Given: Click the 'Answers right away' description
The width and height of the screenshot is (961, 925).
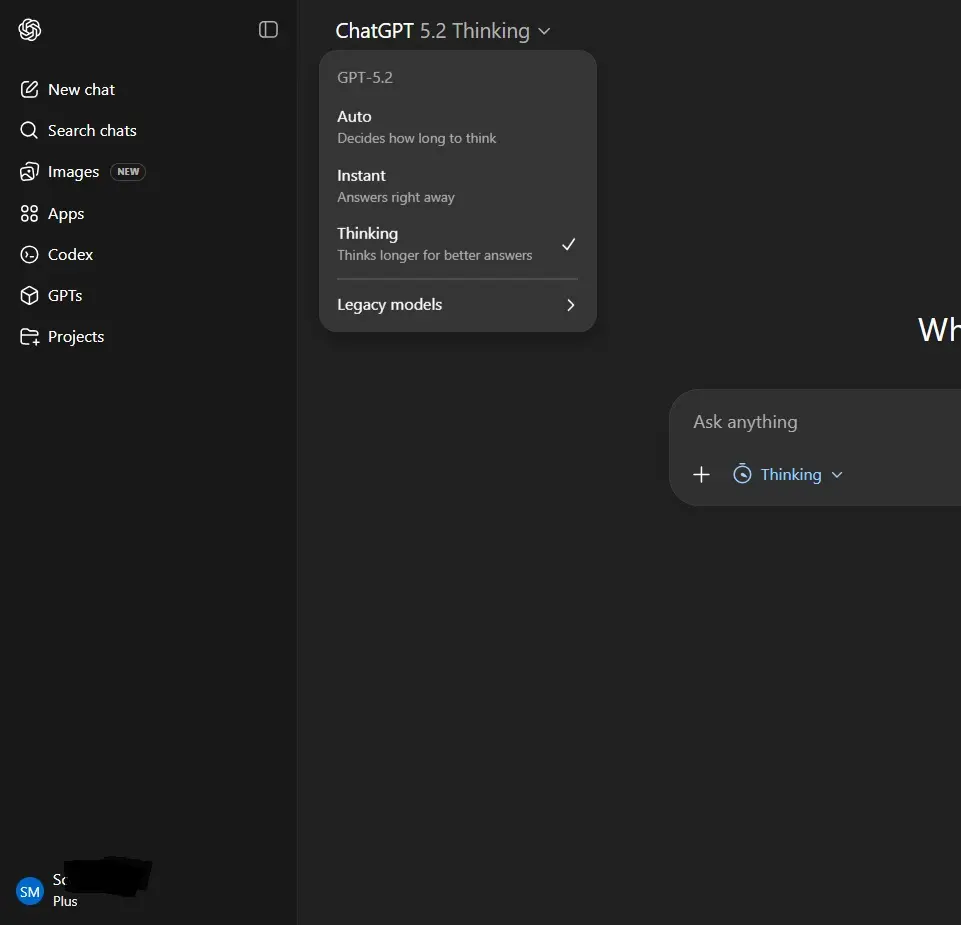Looking at the screenshot, I should [x=396, y=197].
